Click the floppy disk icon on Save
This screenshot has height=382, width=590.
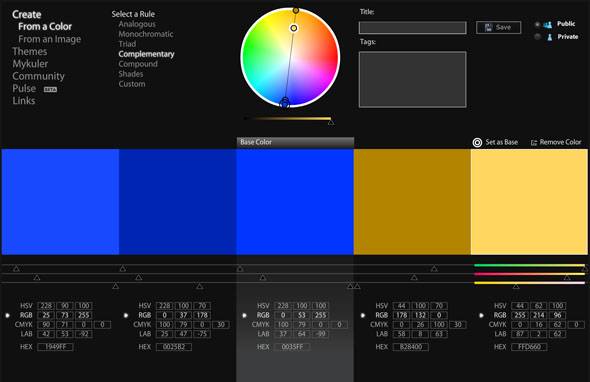488,27
